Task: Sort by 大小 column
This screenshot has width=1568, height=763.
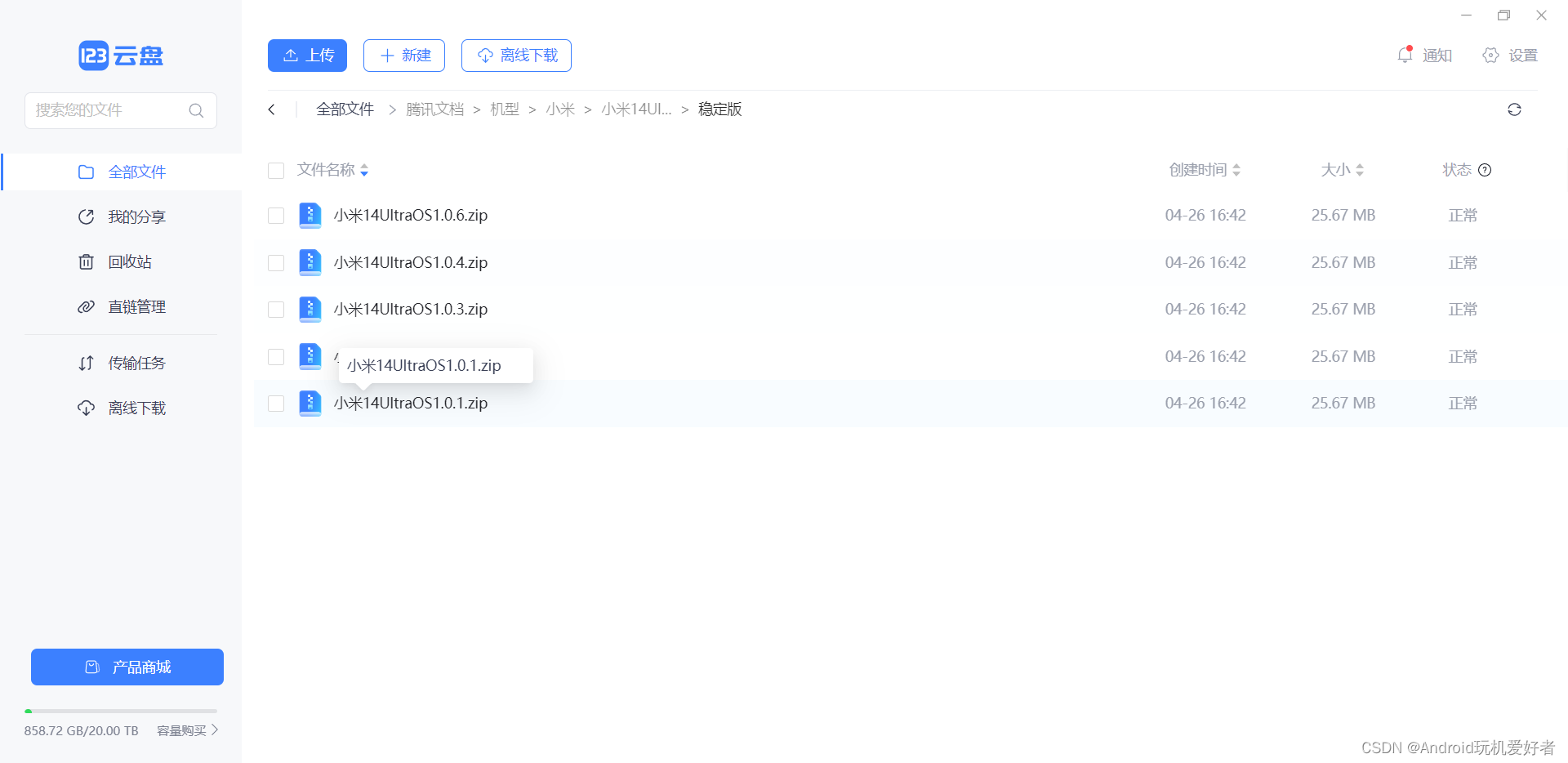Action: pos(1343,170)
